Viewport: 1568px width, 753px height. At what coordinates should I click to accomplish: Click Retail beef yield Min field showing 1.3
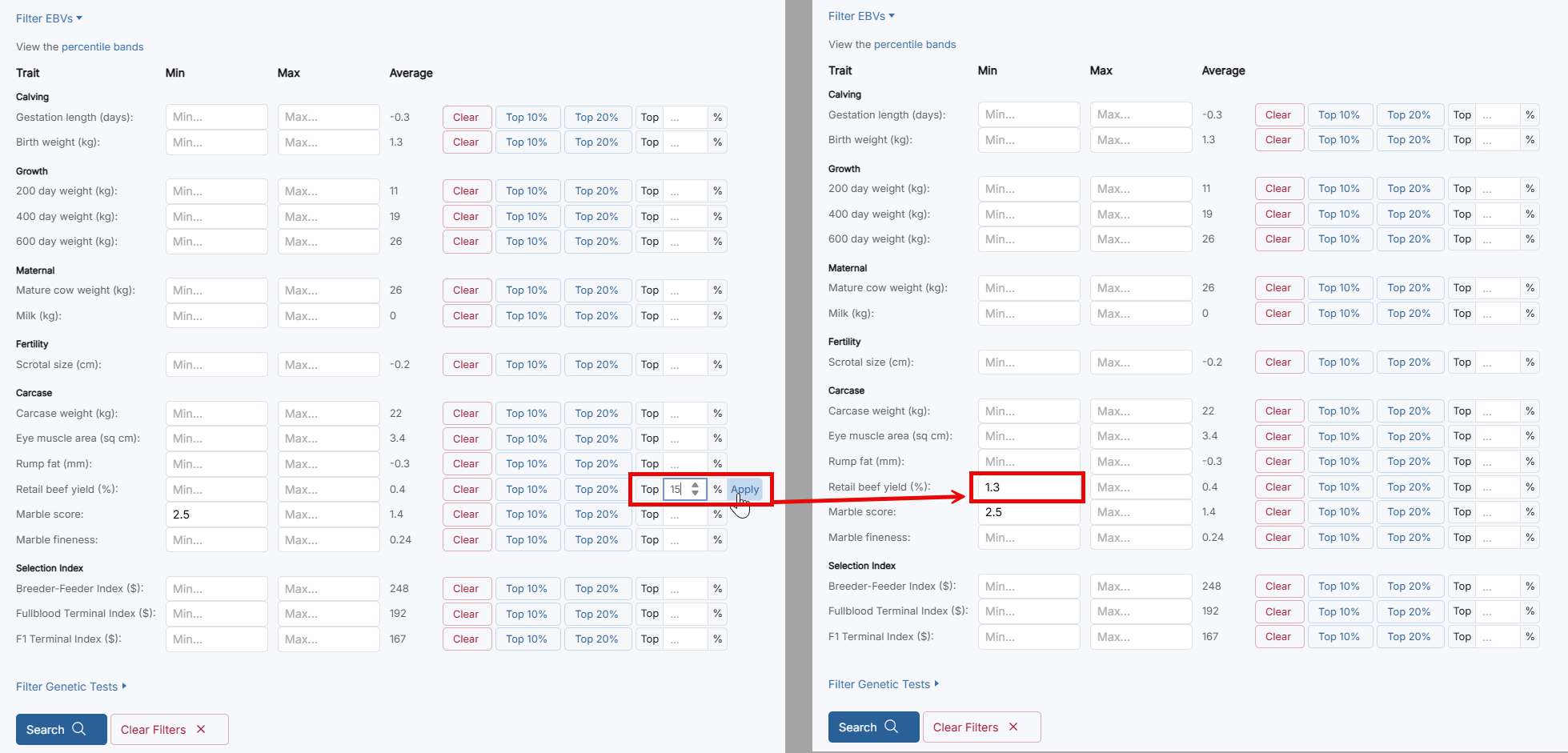1028,487
